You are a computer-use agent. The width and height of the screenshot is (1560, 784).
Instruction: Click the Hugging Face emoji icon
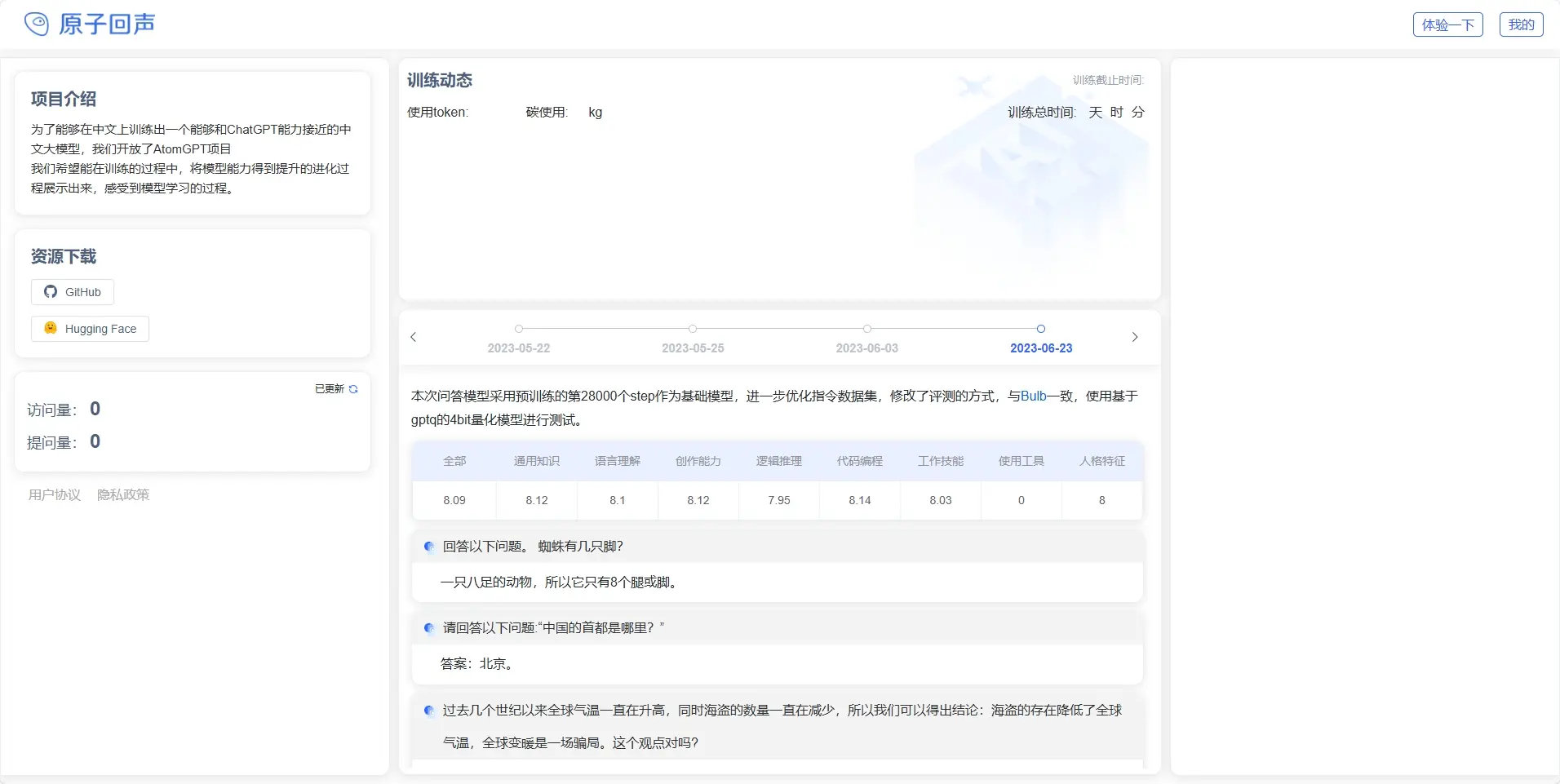coord(50,328)
